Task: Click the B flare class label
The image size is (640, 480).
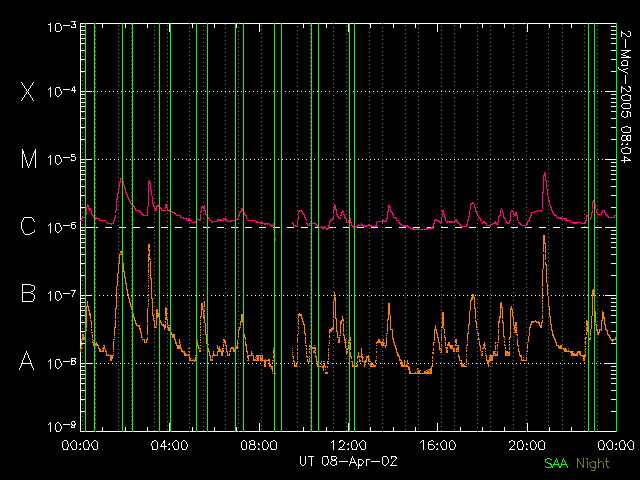Action: point(28,293)
